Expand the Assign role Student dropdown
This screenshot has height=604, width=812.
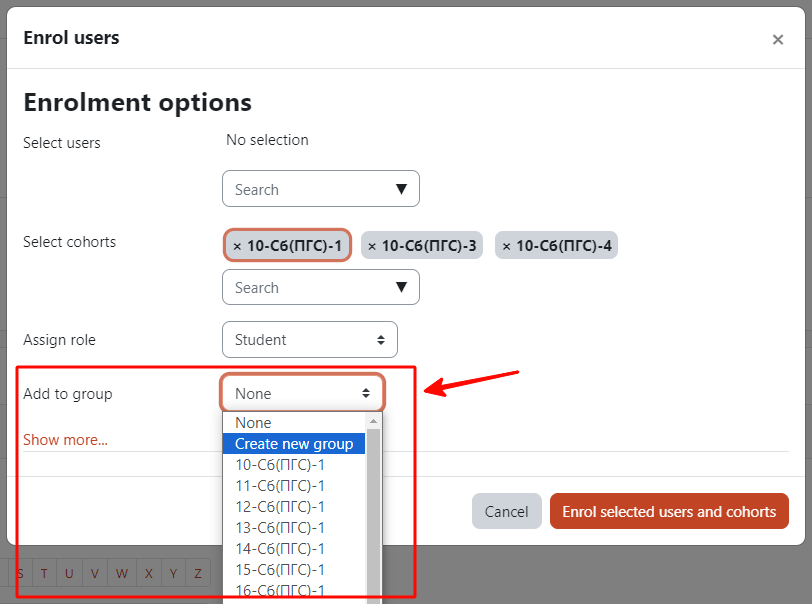(x=310, y=340)
